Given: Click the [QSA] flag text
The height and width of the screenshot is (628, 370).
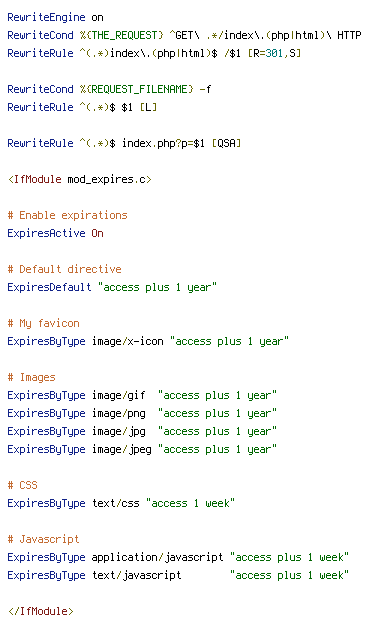Looking at the screenshot, I should coord(226,143).
